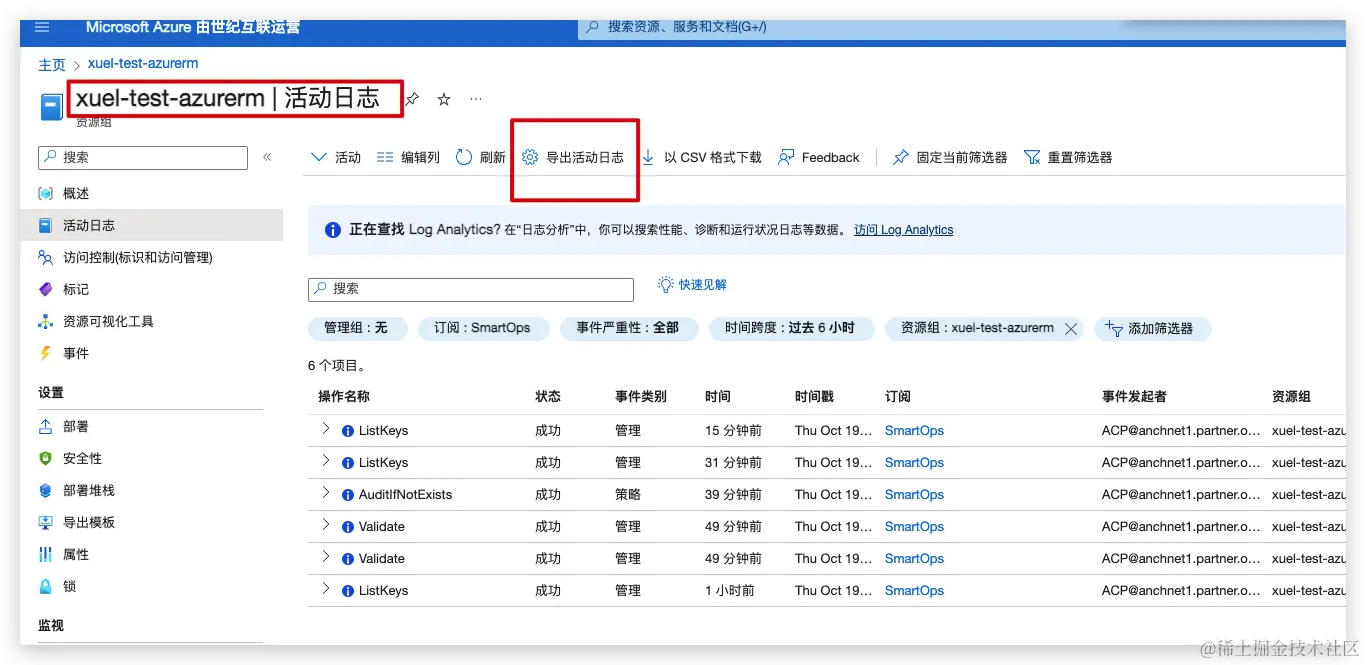Image resolution: width=1366 pixels, height=665 pixels.
Task: Click the activity log search field
Action: click(471, 289)
